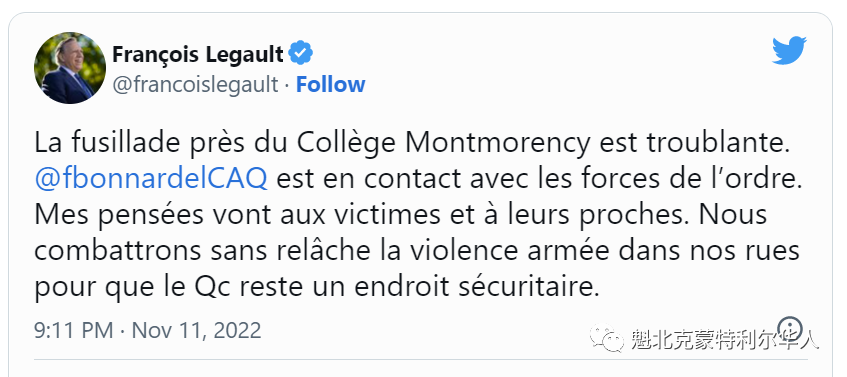Open François Legault's round profile photo

[70, 68]
